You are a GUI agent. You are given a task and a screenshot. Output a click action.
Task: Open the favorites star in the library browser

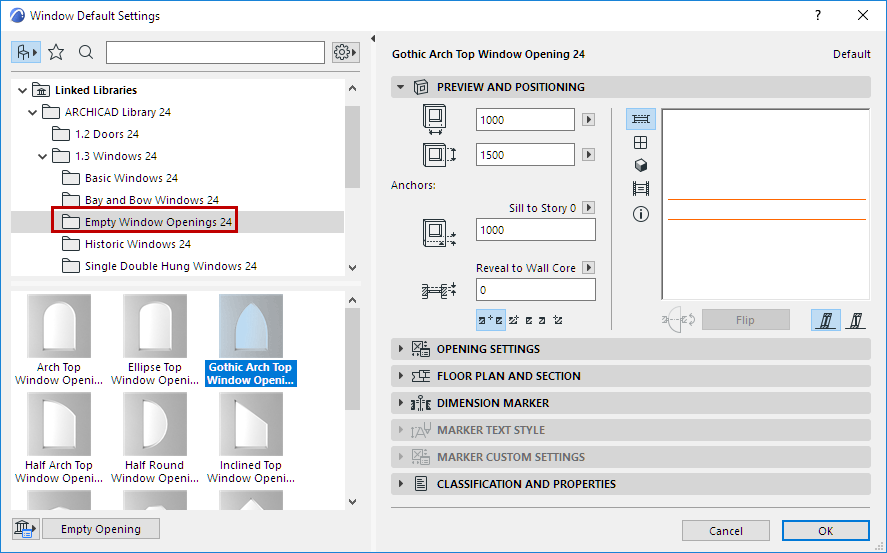56,52
